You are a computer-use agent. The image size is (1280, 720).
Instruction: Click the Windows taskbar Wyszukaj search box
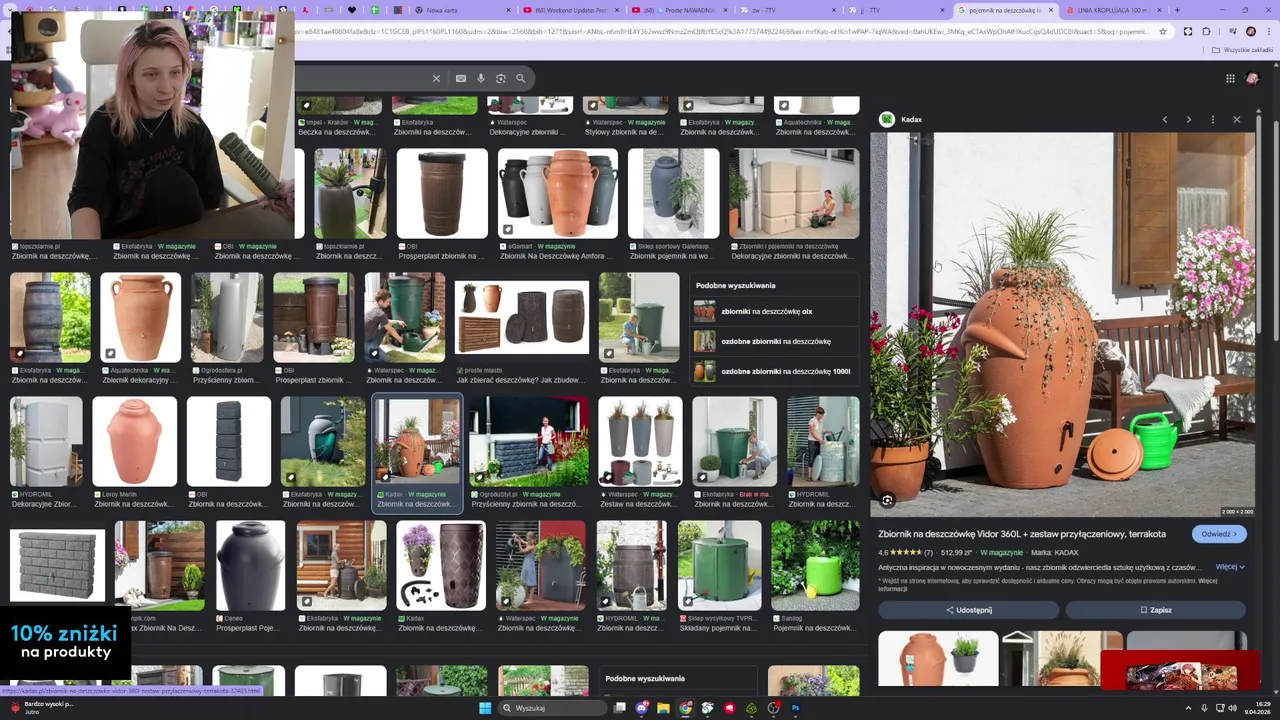coord(553,708)
